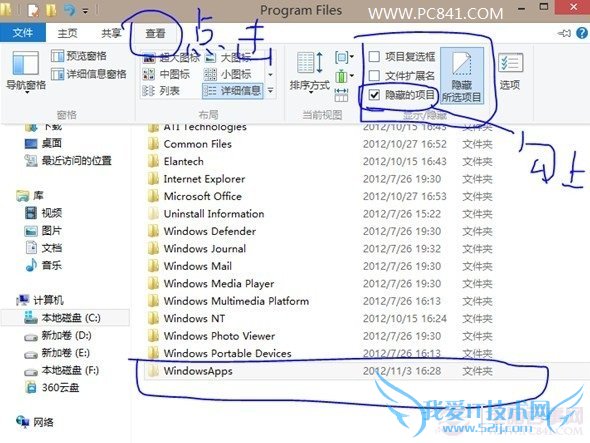Open the group by dropdown icon
Viewport: 590px width, 443px height.
344,57
